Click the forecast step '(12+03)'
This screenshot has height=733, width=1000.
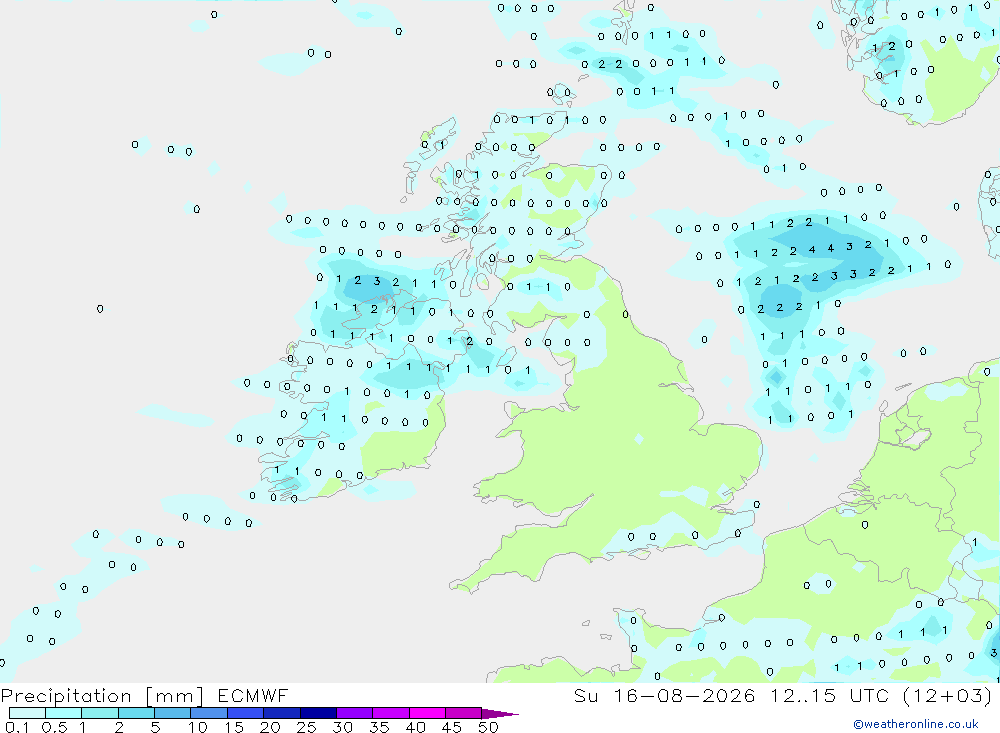948,695
